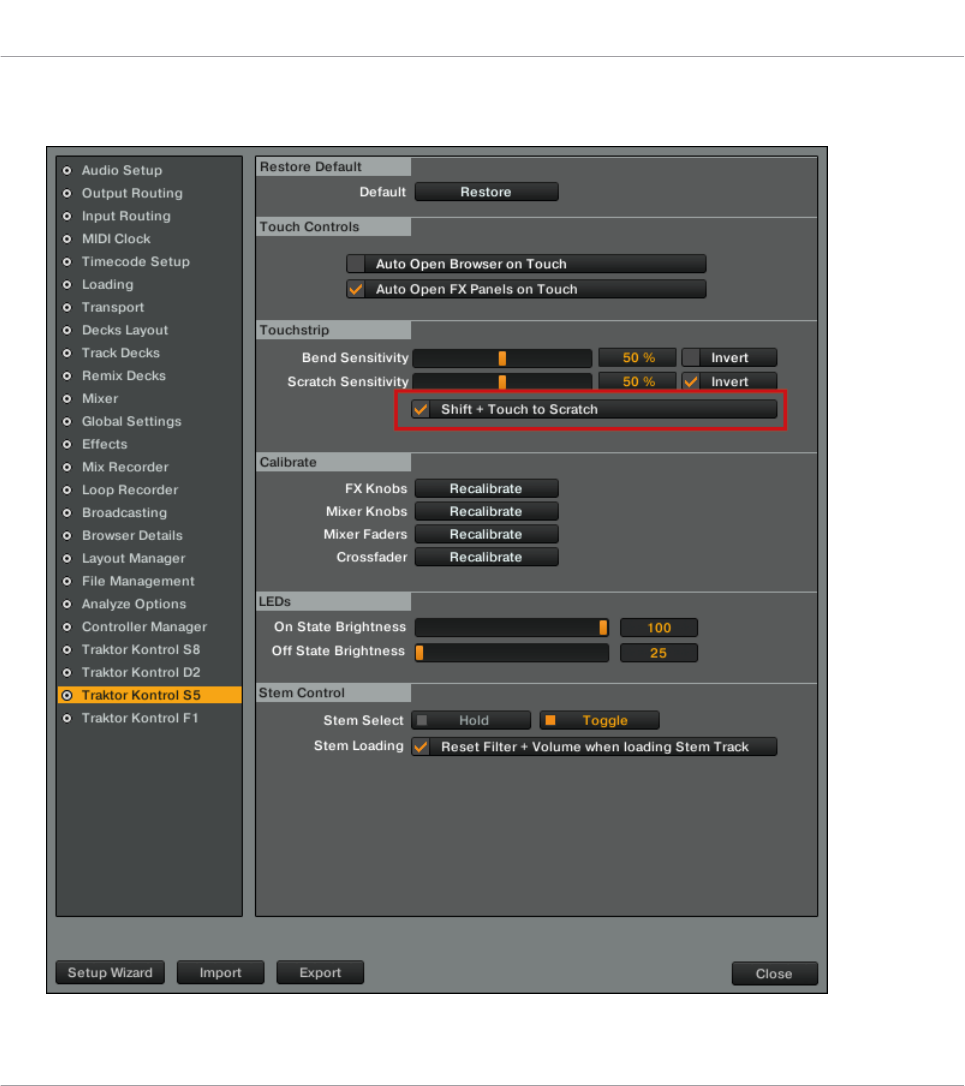This screenshot has height=1086, width=965.
Task: Select Traktor Kontrol S8 in sidebar
Action: 140,650
